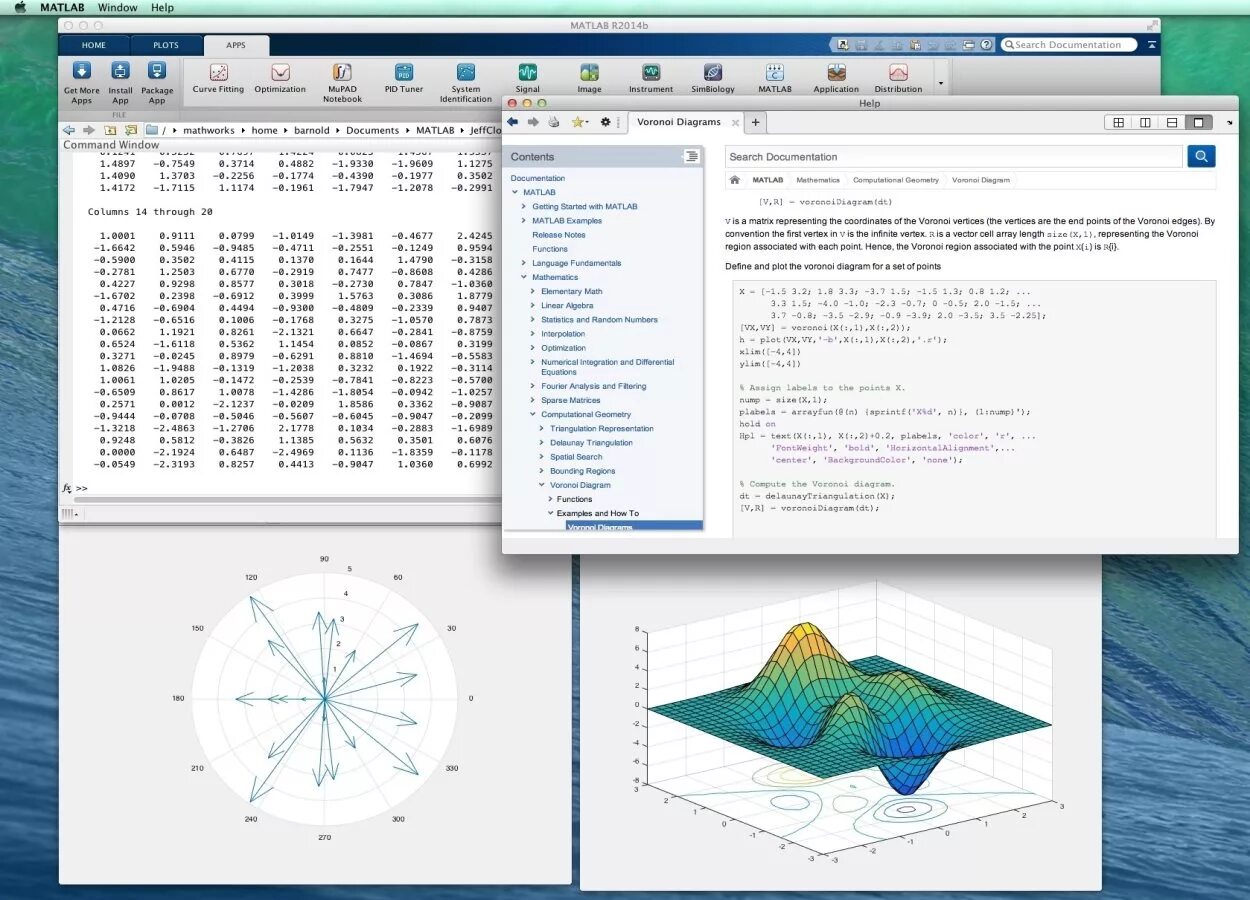1250x900 pixels.
Task: Click the Documentation link in Contents
Action: (538, 178)
